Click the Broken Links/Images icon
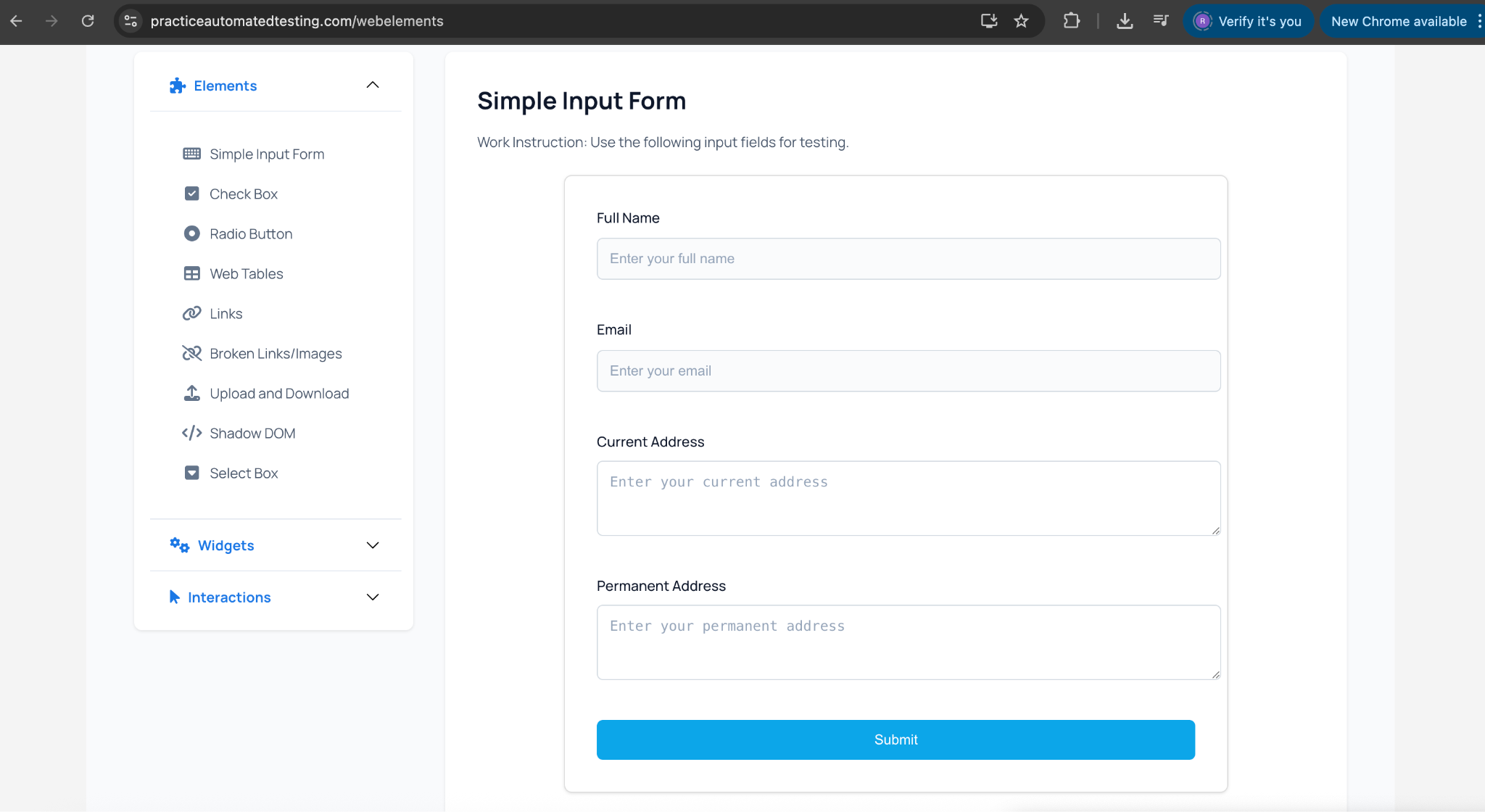This screenshot has width=1485, height=812. (191, 353)
